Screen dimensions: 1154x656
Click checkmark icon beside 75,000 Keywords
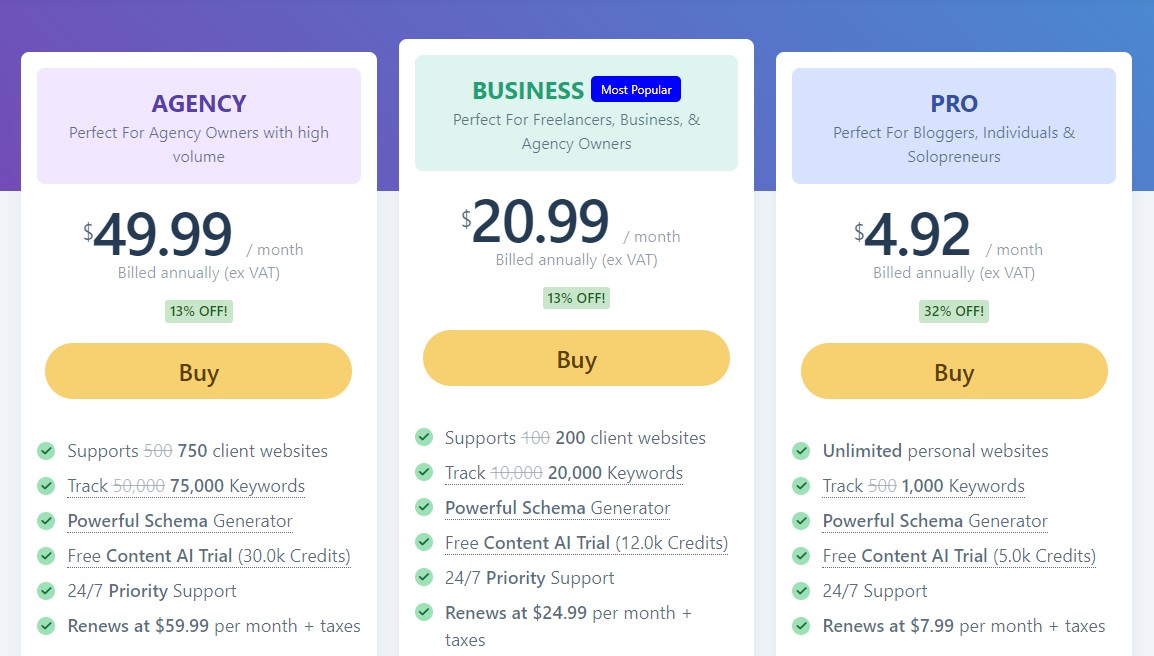point(46,486)
